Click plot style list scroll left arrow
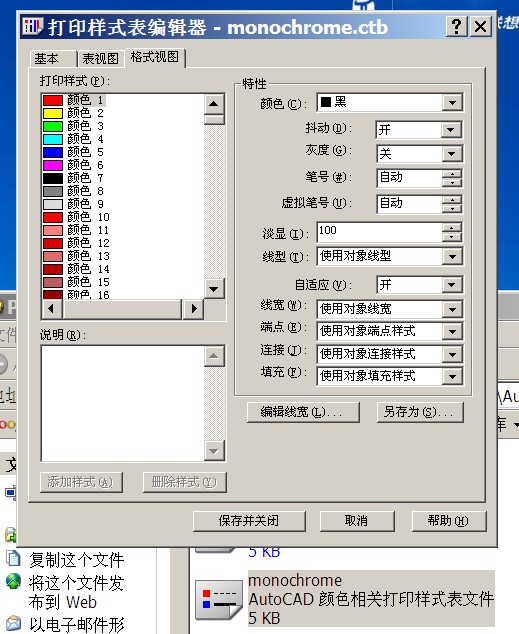Viewport: 519px width, 634px height. [51, 309]
